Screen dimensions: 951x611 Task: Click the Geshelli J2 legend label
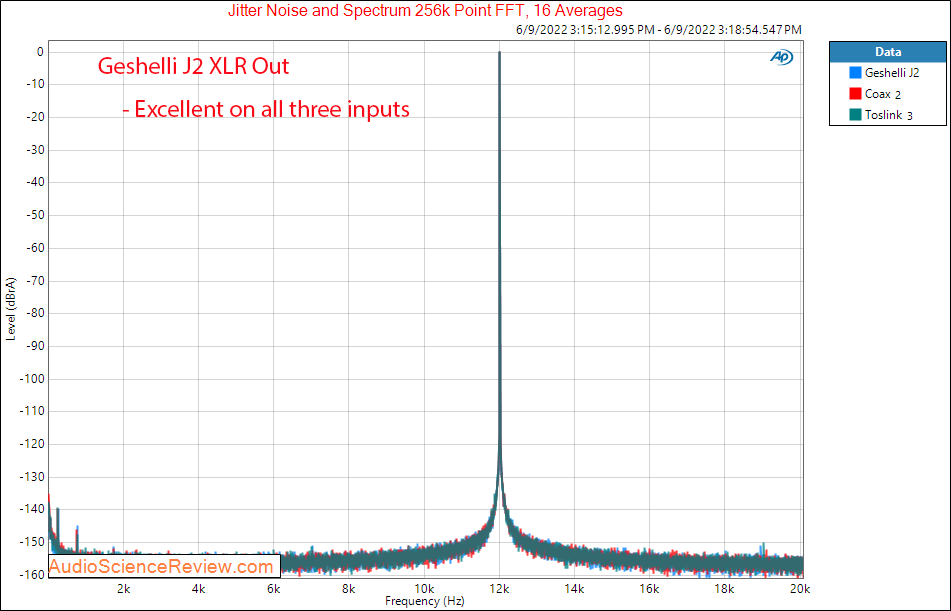click(x=892, y=73)
